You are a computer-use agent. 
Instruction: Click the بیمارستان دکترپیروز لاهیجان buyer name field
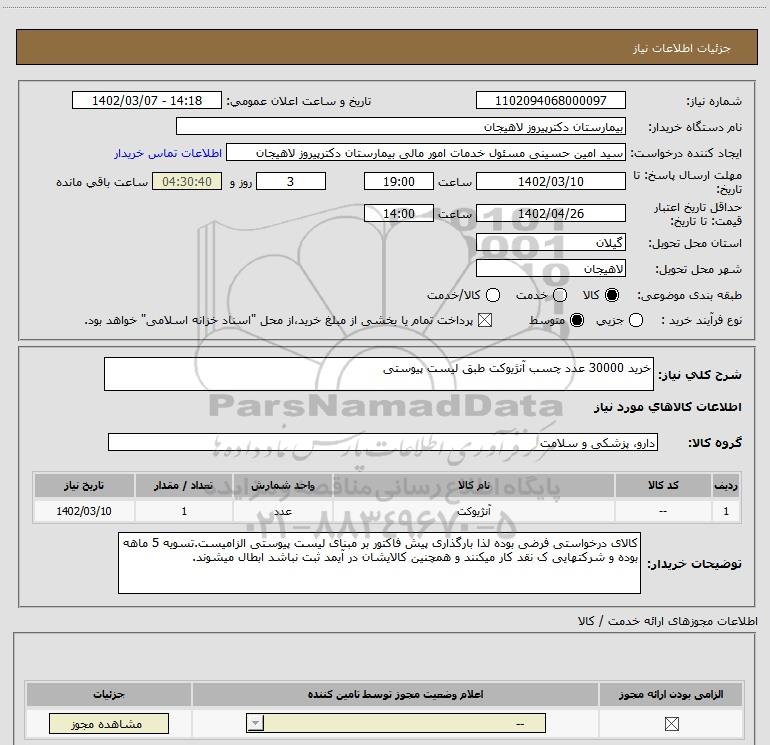pyautogui.click(x=401, y=126)
